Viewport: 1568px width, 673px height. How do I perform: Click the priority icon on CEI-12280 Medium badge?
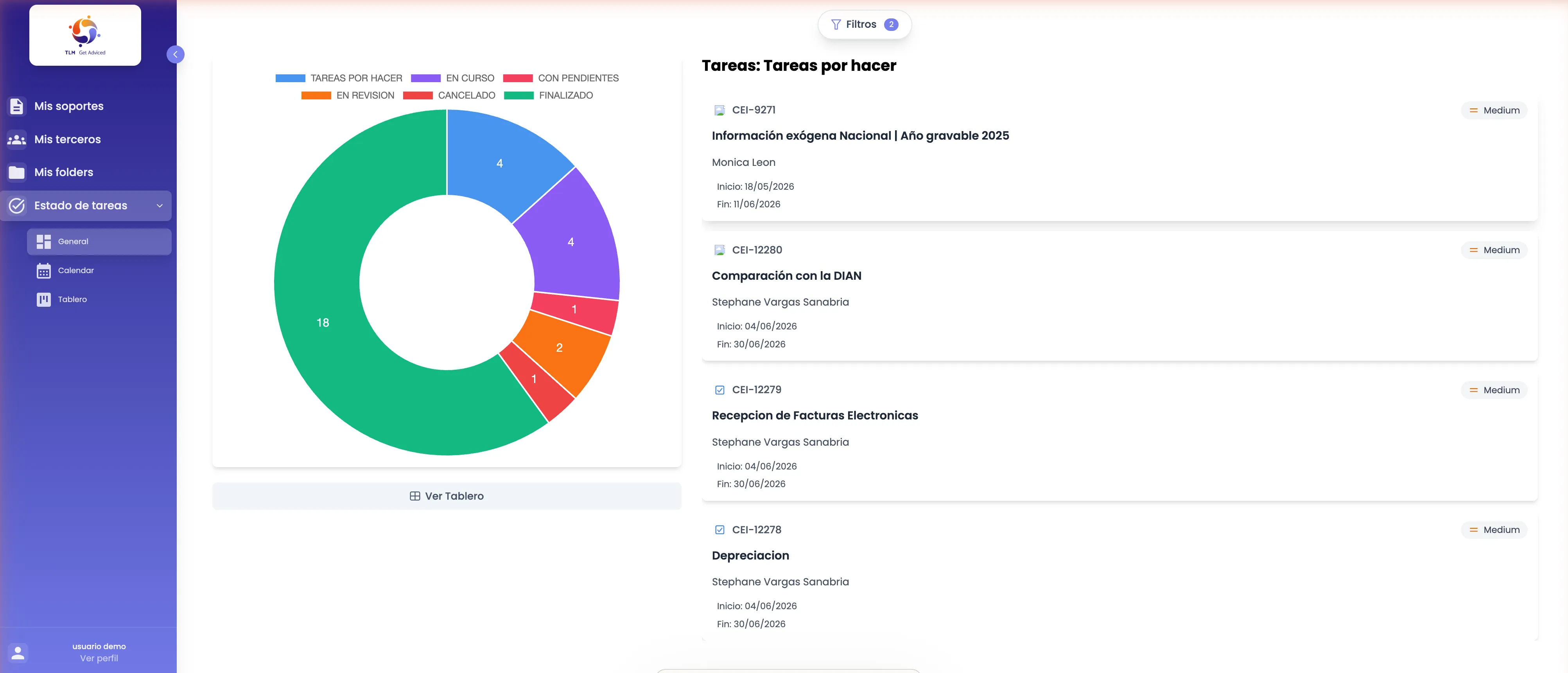point(1473,250)
